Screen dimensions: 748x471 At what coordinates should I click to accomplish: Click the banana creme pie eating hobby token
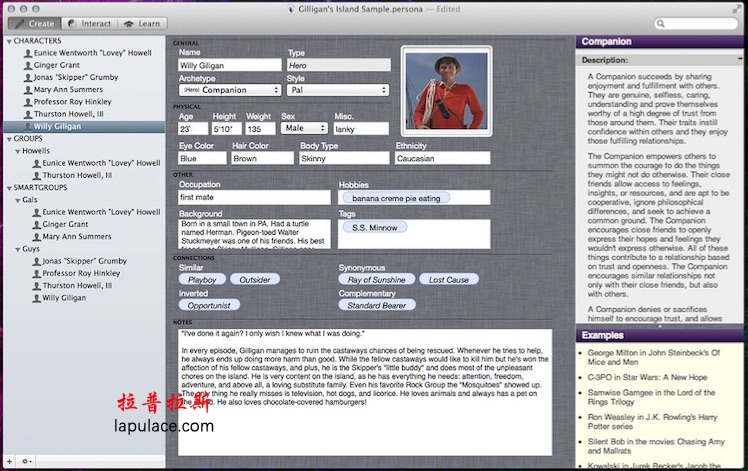point(396,198)
